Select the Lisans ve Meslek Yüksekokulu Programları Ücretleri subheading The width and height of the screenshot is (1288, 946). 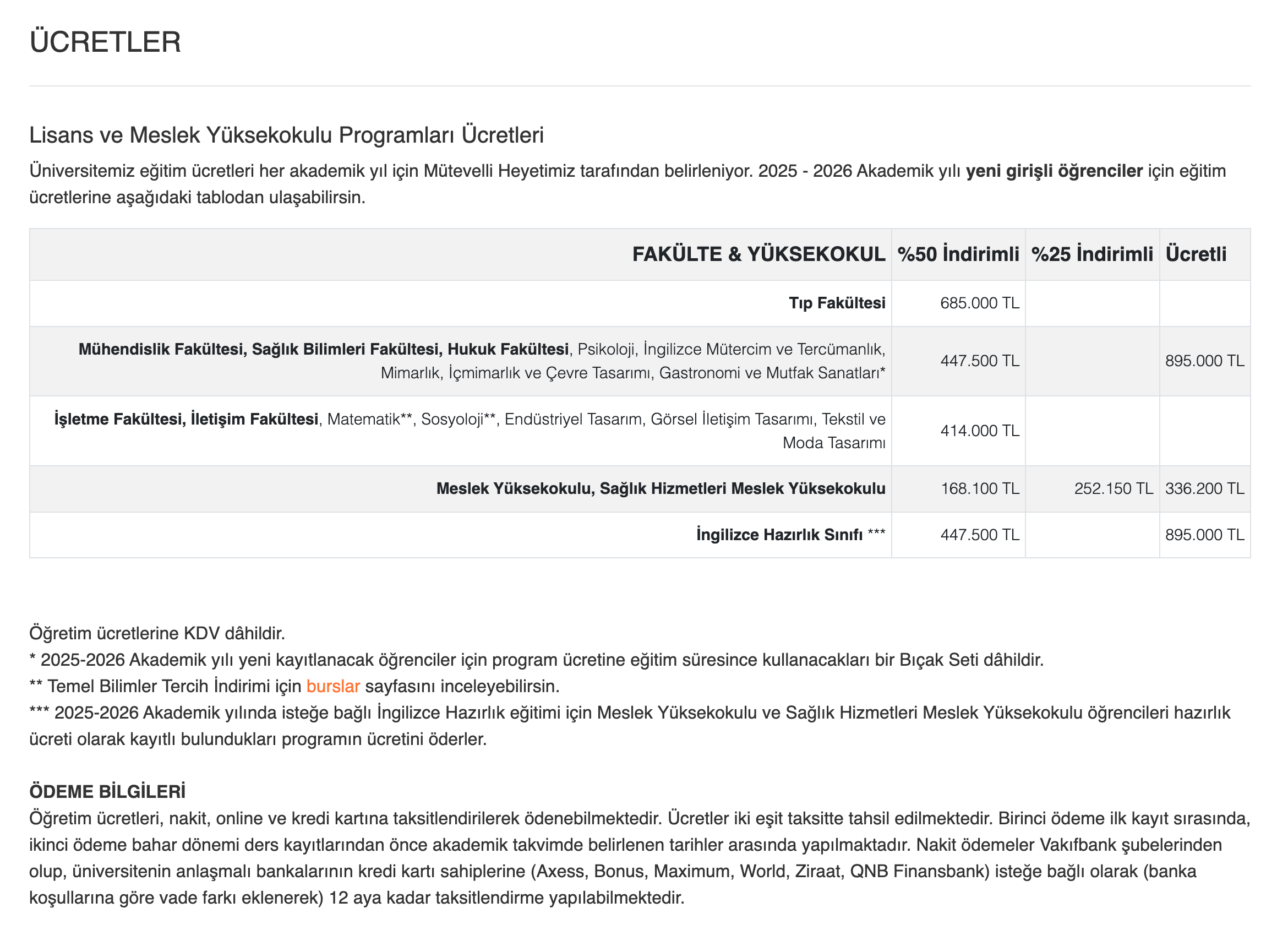coord(286,135)
